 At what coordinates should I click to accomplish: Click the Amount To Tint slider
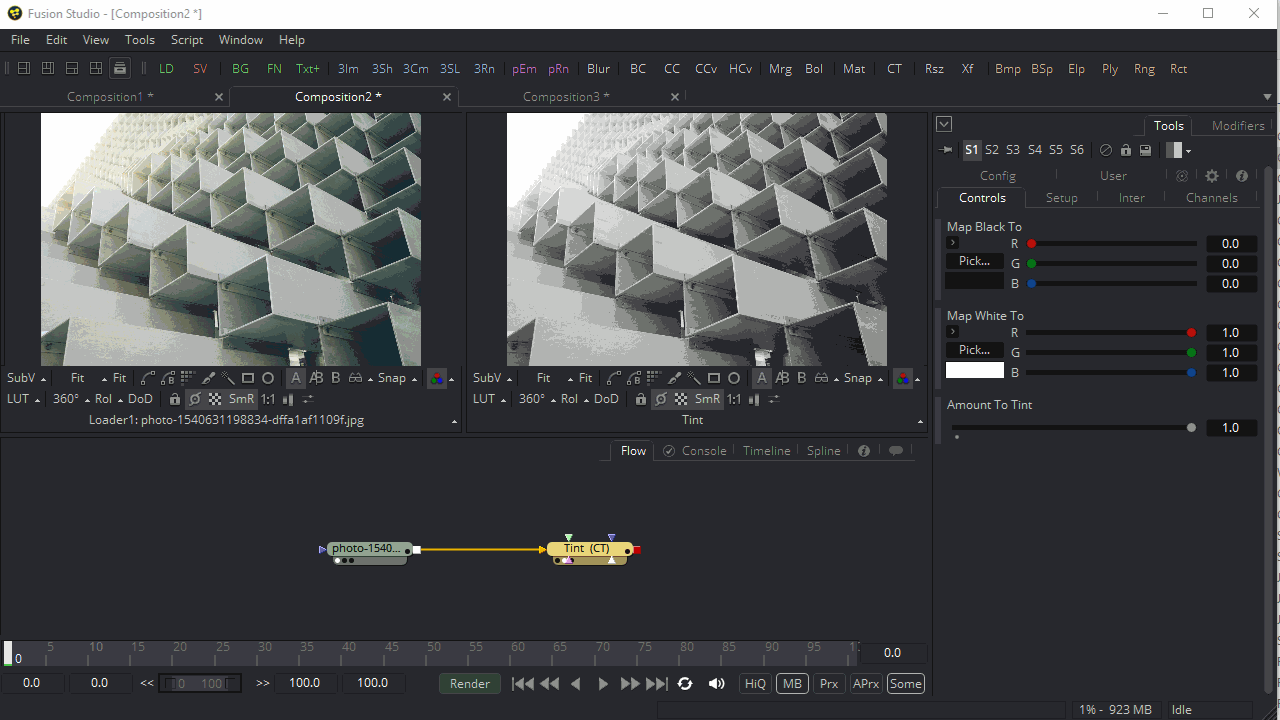1074,428
